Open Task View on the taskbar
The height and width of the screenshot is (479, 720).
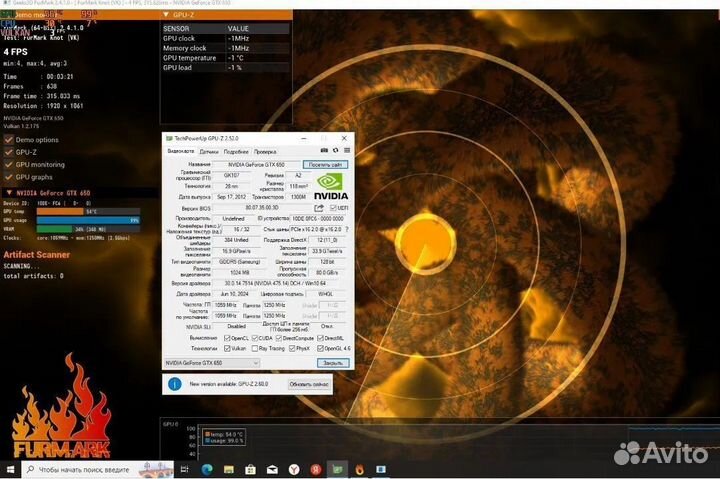tap(185, 469)
